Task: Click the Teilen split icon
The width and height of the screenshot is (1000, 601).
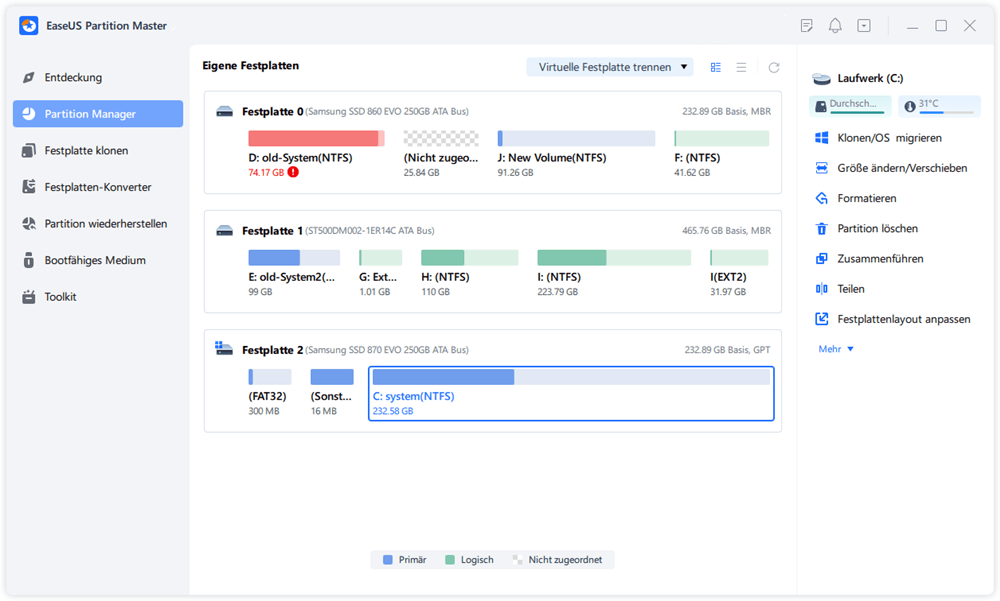Action: point(822,289)
